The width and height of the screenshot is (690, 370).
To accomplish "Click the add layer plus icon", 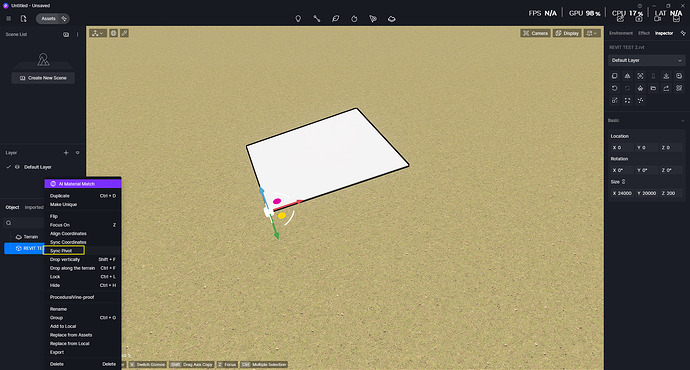I will tap(66, 153).
